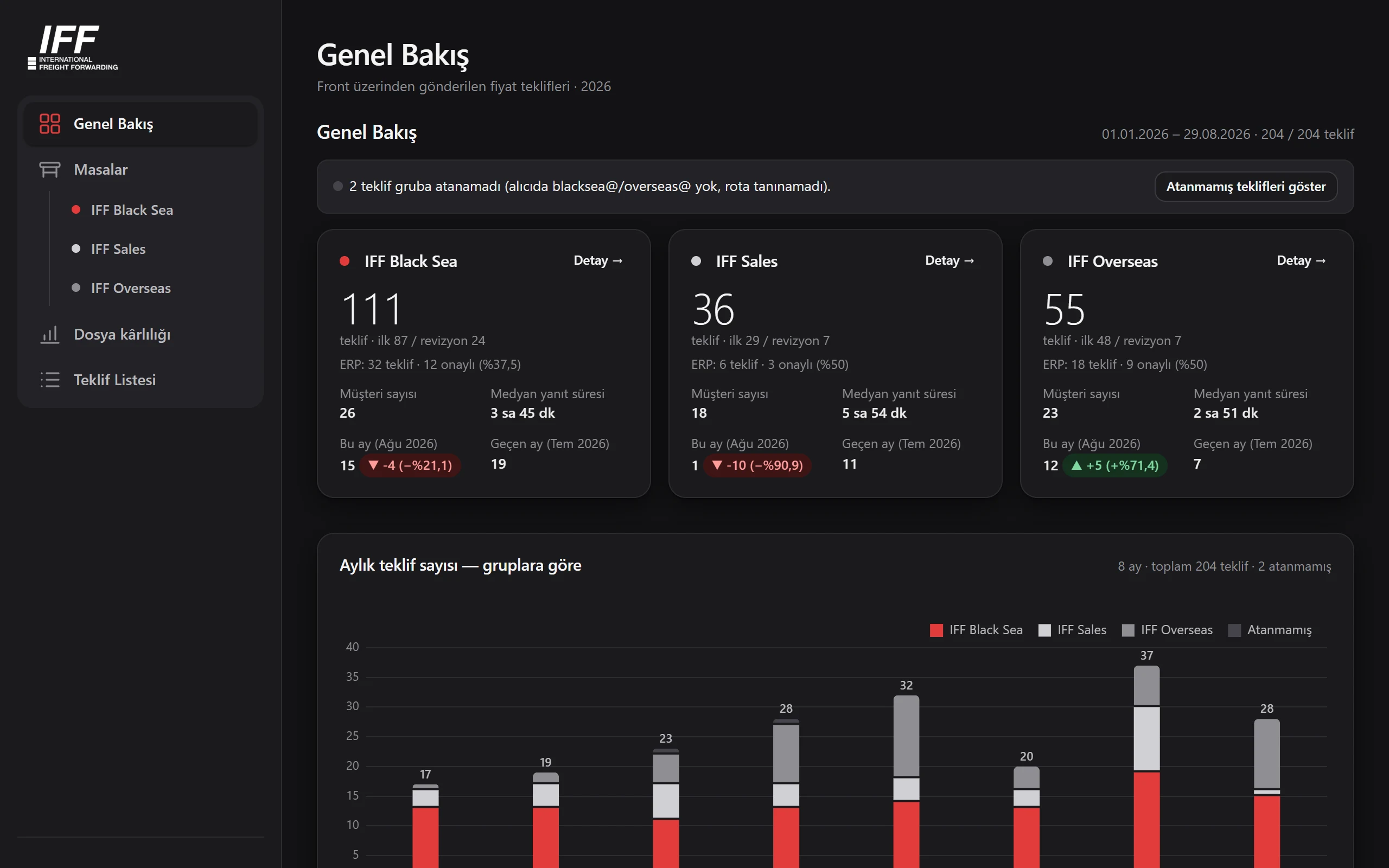Click the 55 teklif count

(x=1064, y=309)
